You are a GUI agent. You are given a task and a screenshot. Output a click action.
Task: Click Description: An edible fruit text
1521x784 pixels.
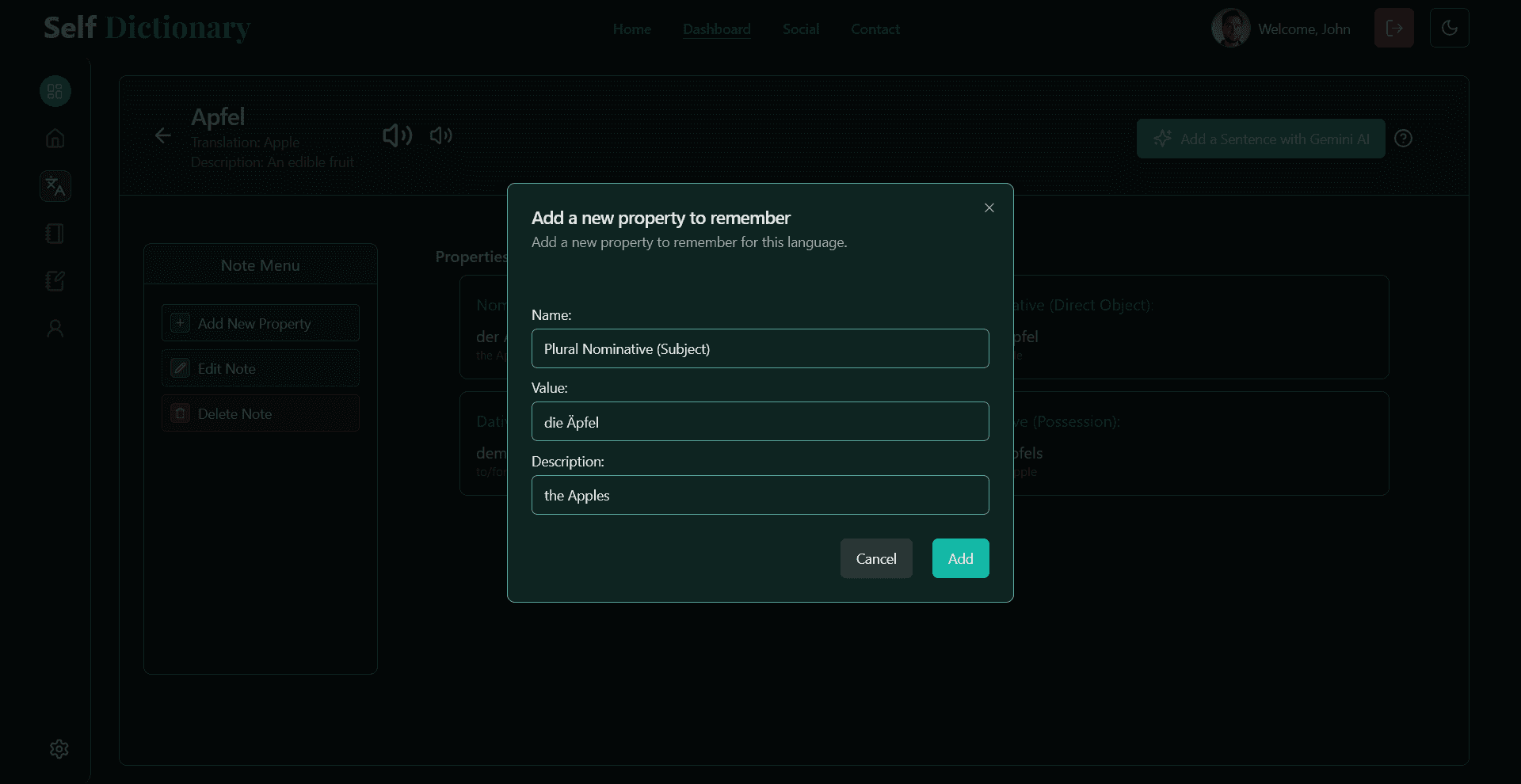pos(273,162)
